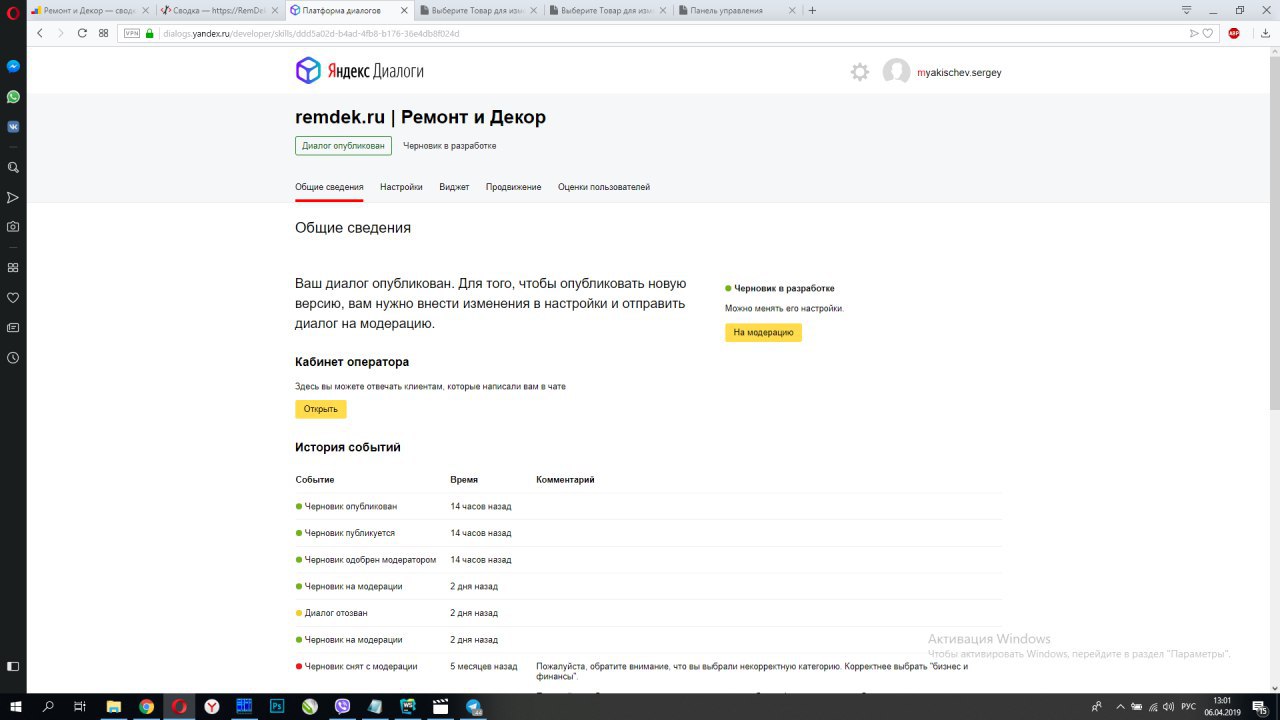Show hidden system tray icons
Screen dimensions: 1280x720
click(1121, 707)
